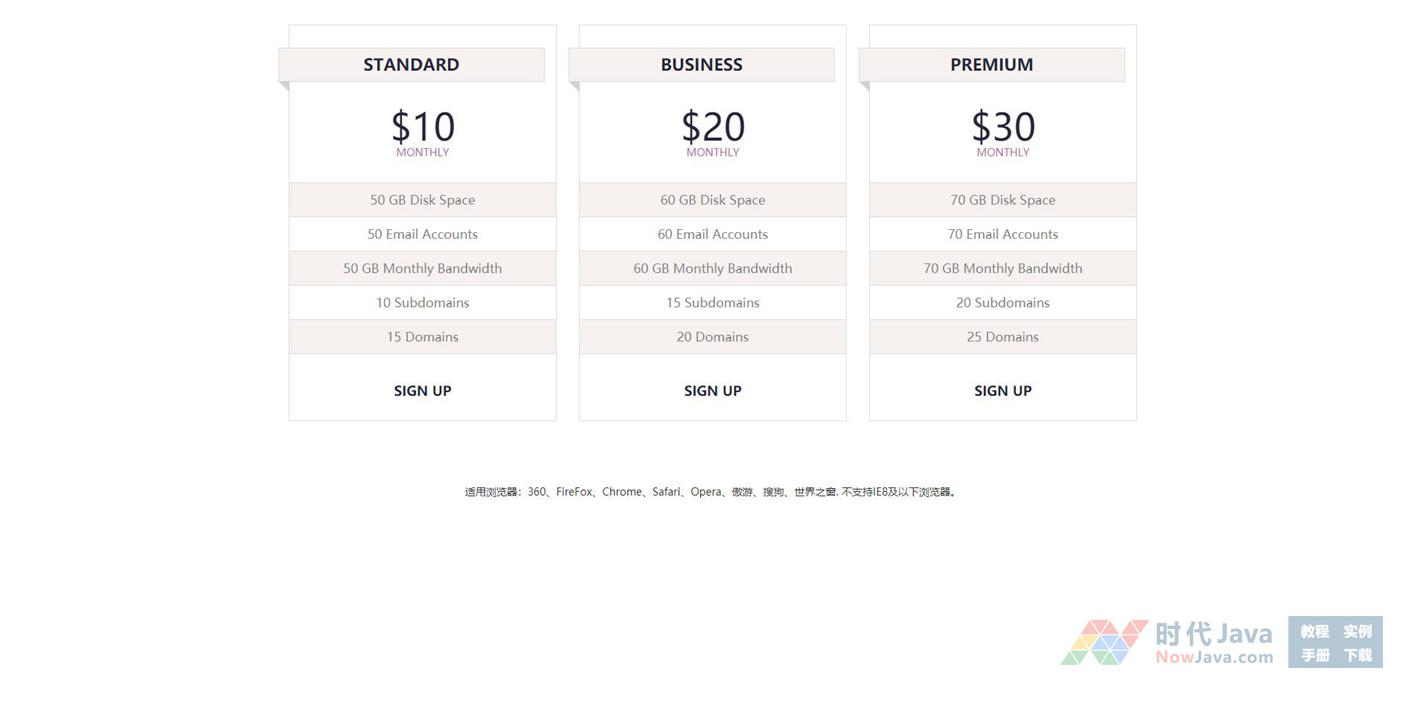The width and height of the screenshot is (1425, 718).
Task: Open the 手册 manual link
Action: pyautogui.click(x=1315, y=655)
